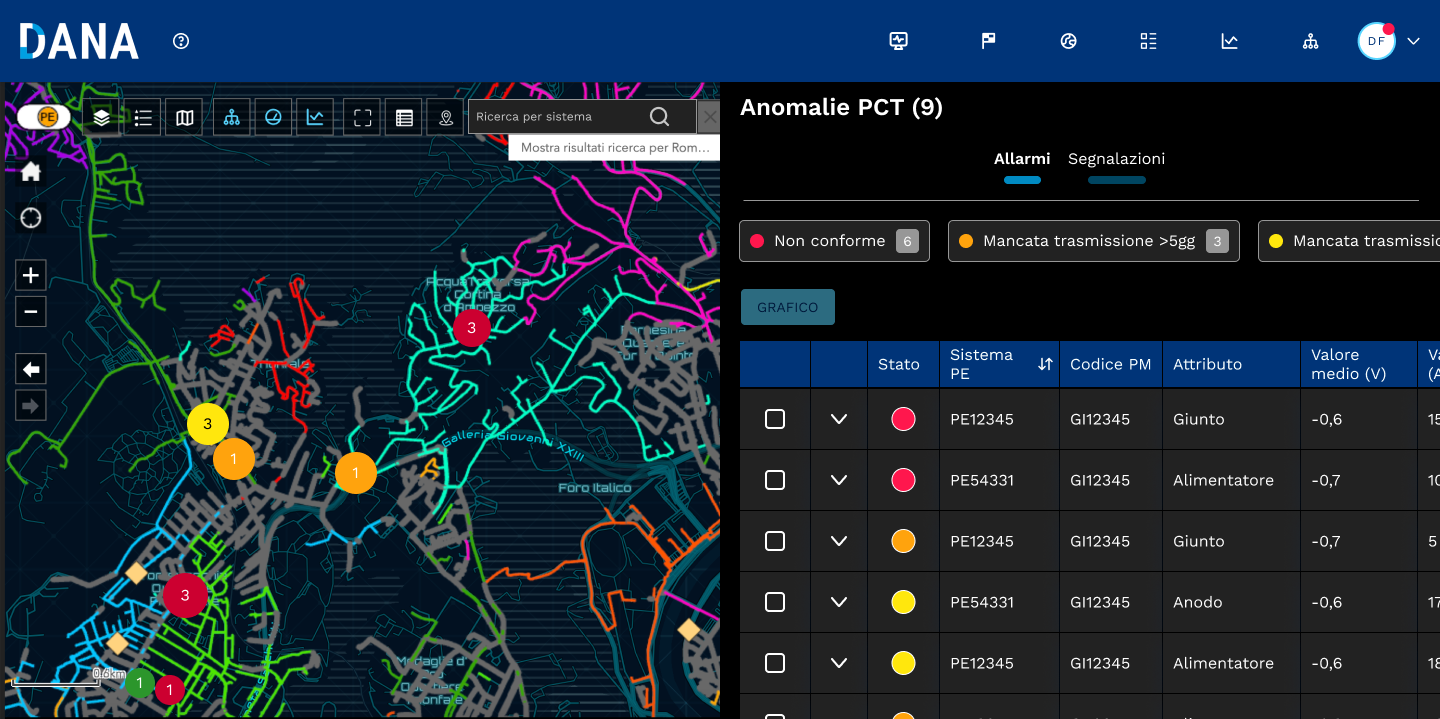The width and height of the screenshot is (1440, 719).
Task: Select checkbox for PE54331 Alimentatore row
Action: [775, 480]
